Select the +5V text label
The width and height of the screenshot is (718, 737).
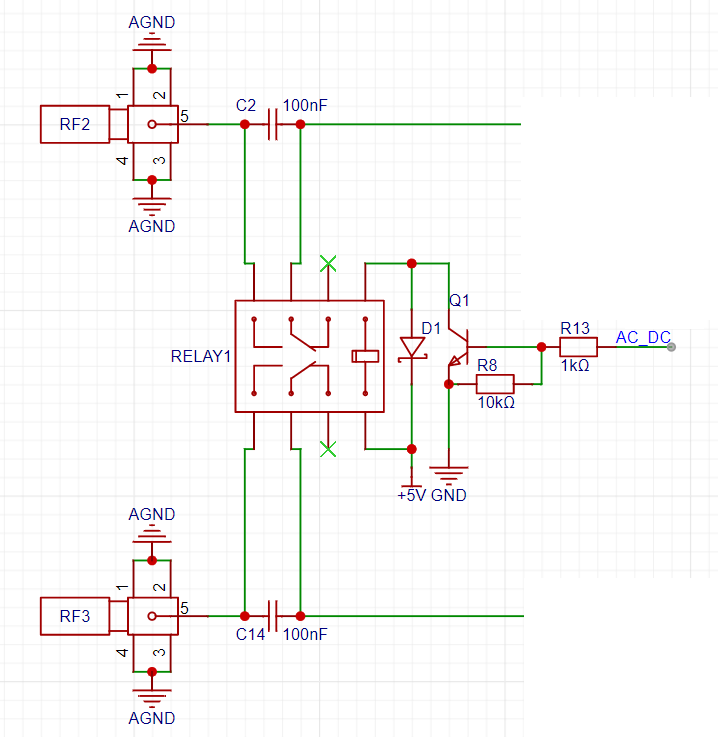(412, 495)
